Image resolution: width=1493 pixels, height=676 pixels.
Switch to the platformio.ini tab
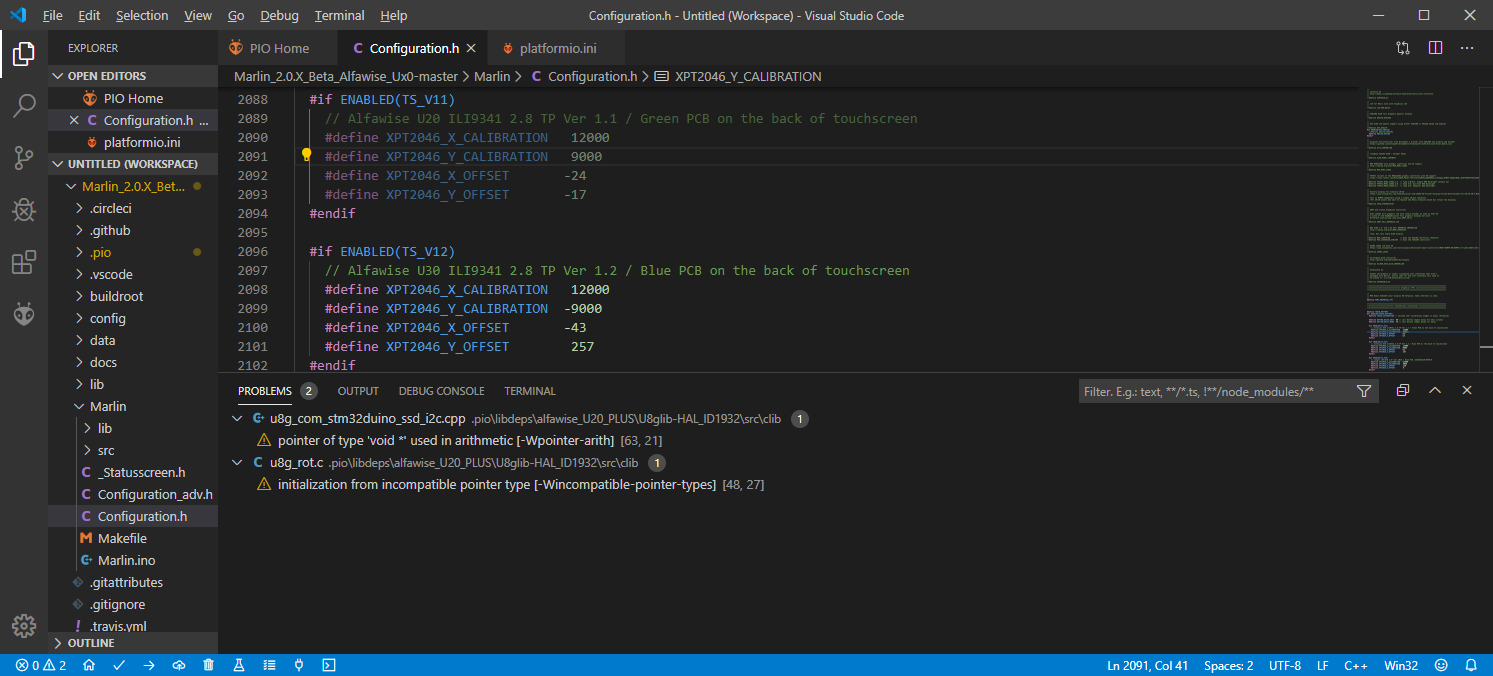point(560,48)
